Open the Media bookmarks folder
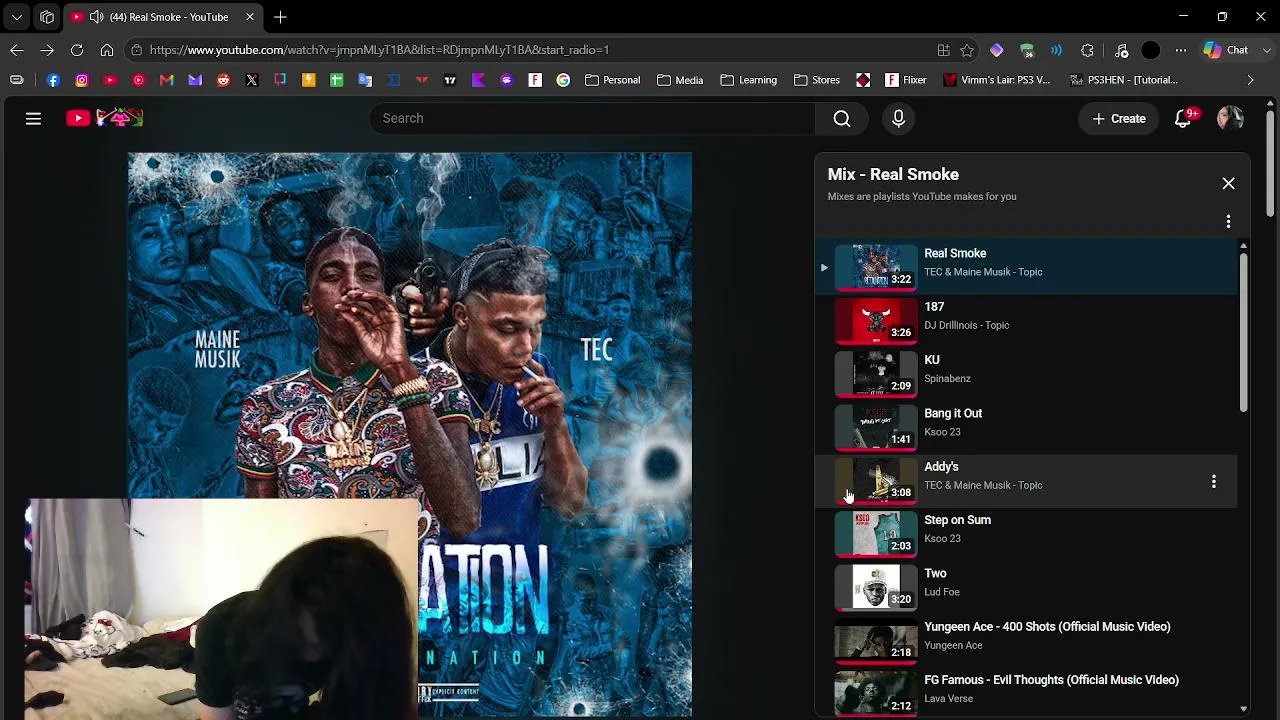This screenshot has width=1280, height=720. coord(680,80)
